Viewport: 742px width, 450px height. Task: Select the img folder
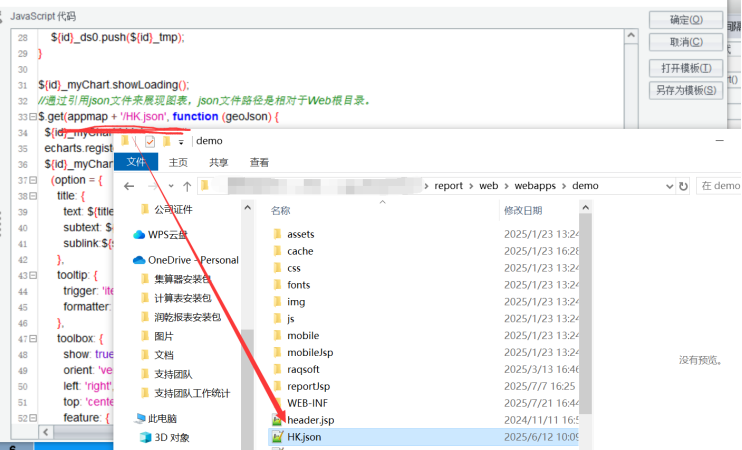296,302
